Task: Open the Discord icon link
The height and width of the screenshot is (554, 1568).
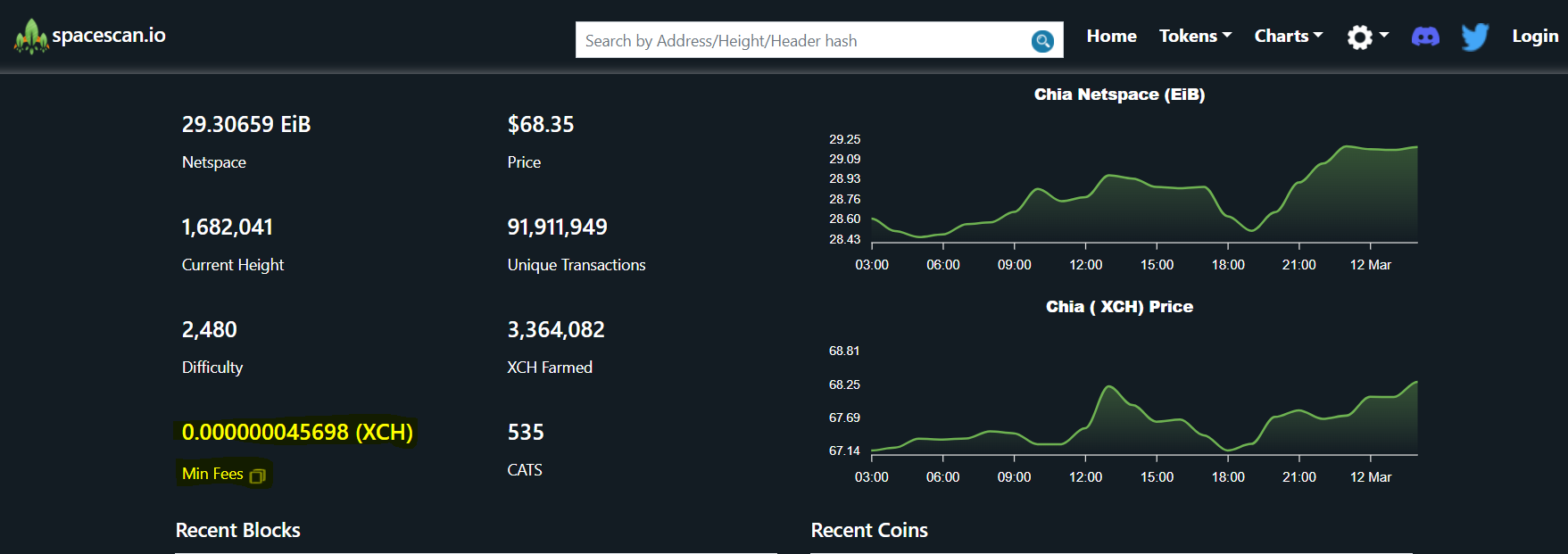Action: pyautogui.click(x=1425, y=37)
